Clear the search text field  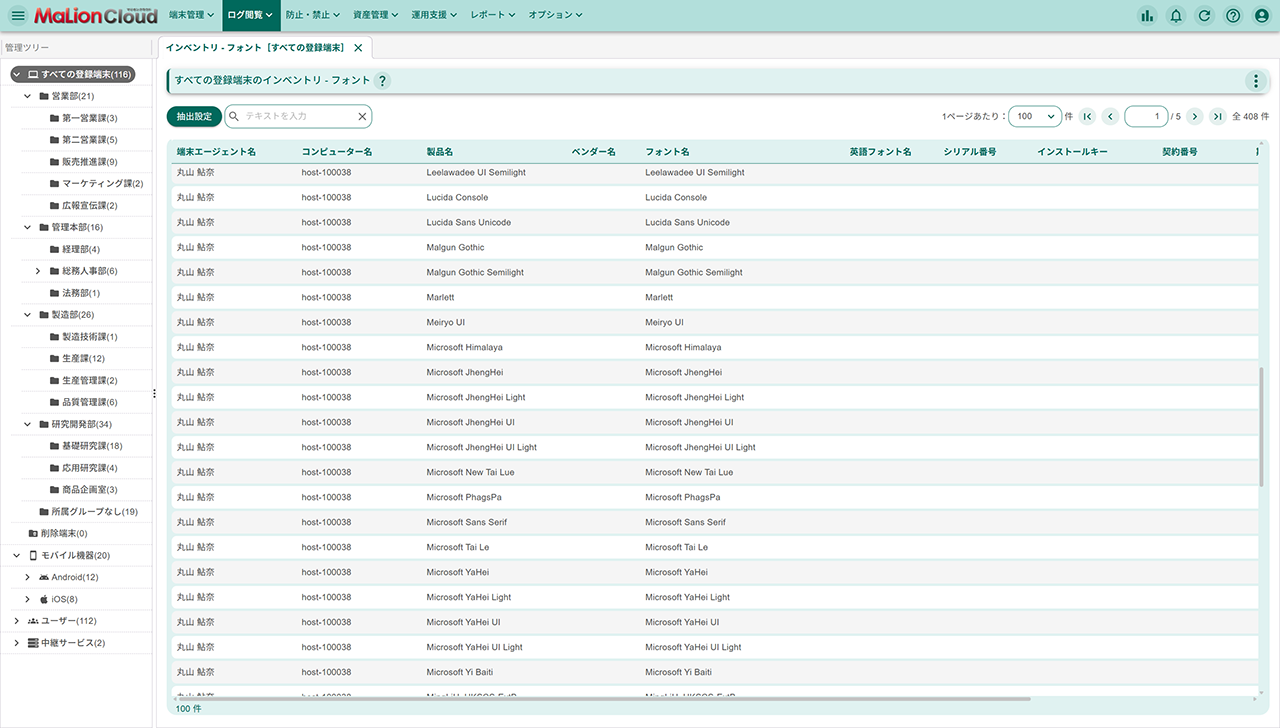(362, 117)
